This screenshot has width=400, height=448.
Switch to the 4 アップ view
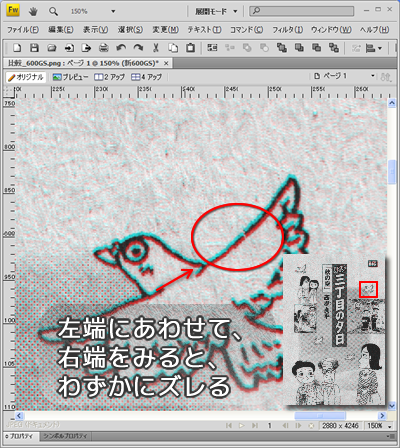click(x=146, y=77)
